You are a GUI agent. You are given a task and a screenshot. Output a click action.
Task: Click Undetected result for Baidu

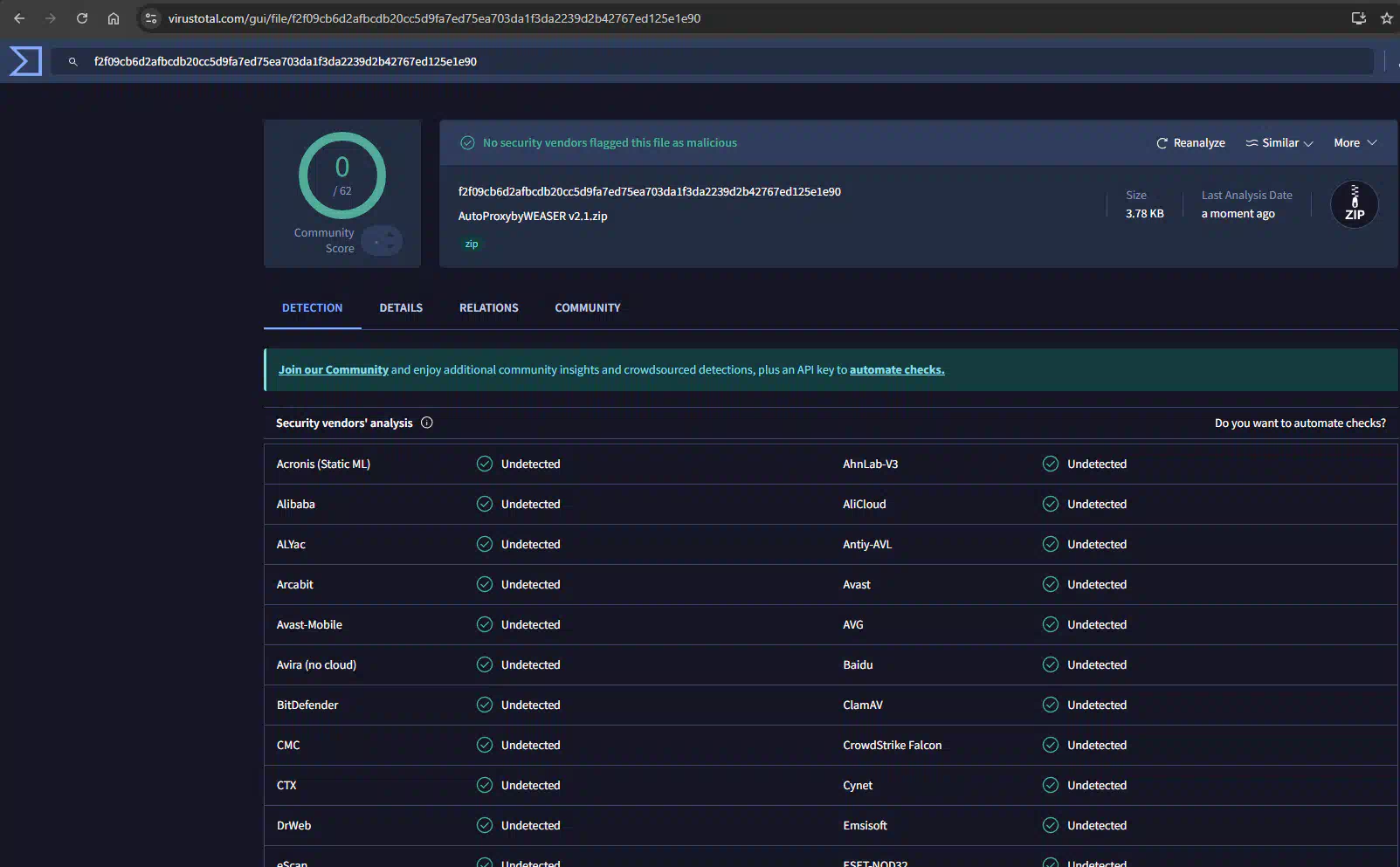pos(1097,665)
